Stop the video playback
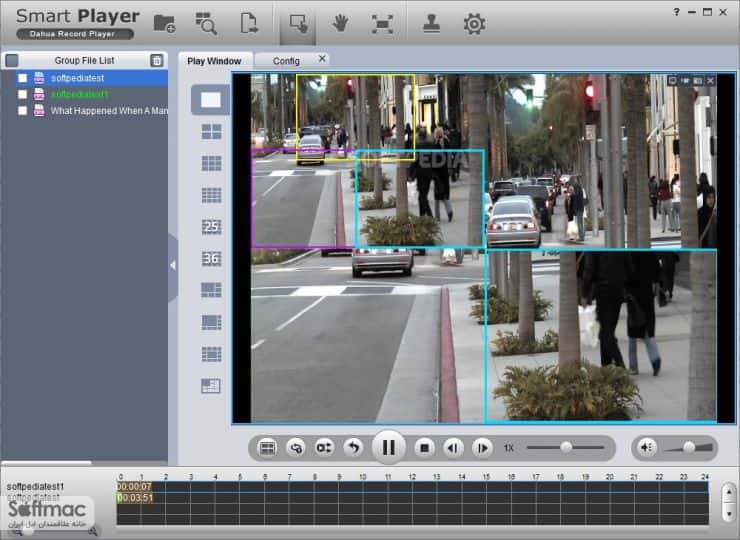 point(424,447)
